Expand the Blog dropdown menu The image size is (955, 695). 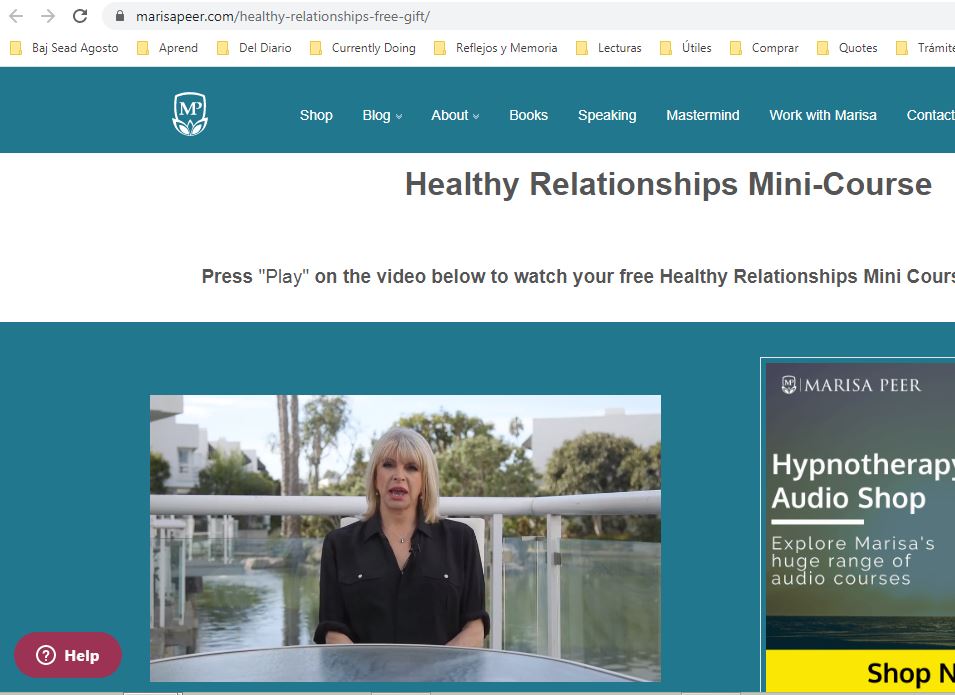click(382, 115)
